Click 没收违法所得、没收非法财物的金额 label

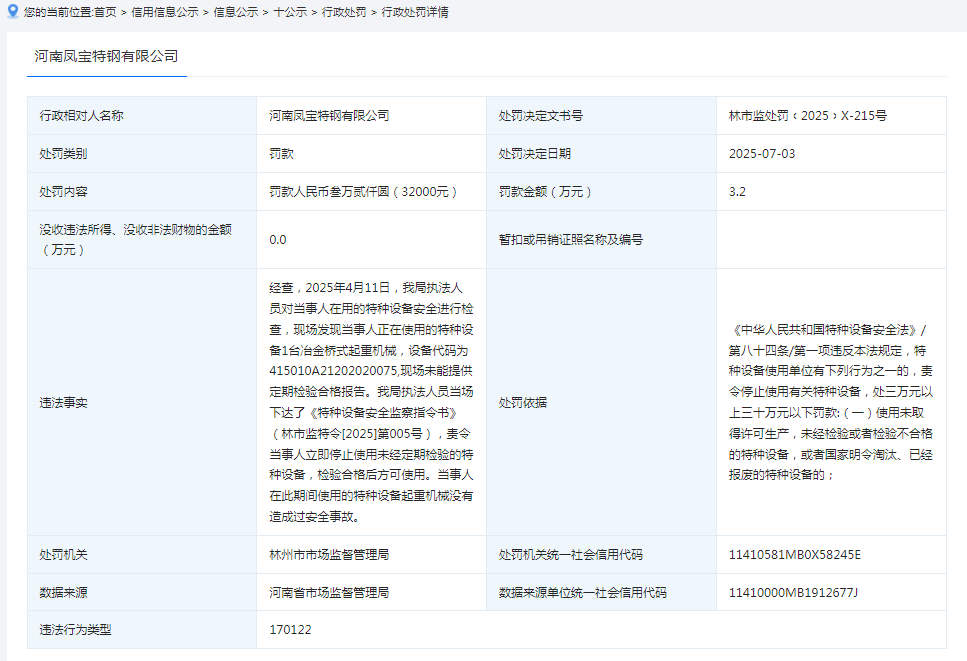pos(136,239)
